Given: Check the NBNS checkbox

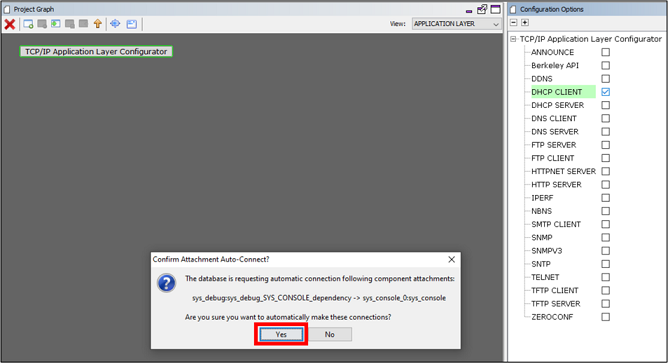Looking at the screenshot, I should pos(605,211).
